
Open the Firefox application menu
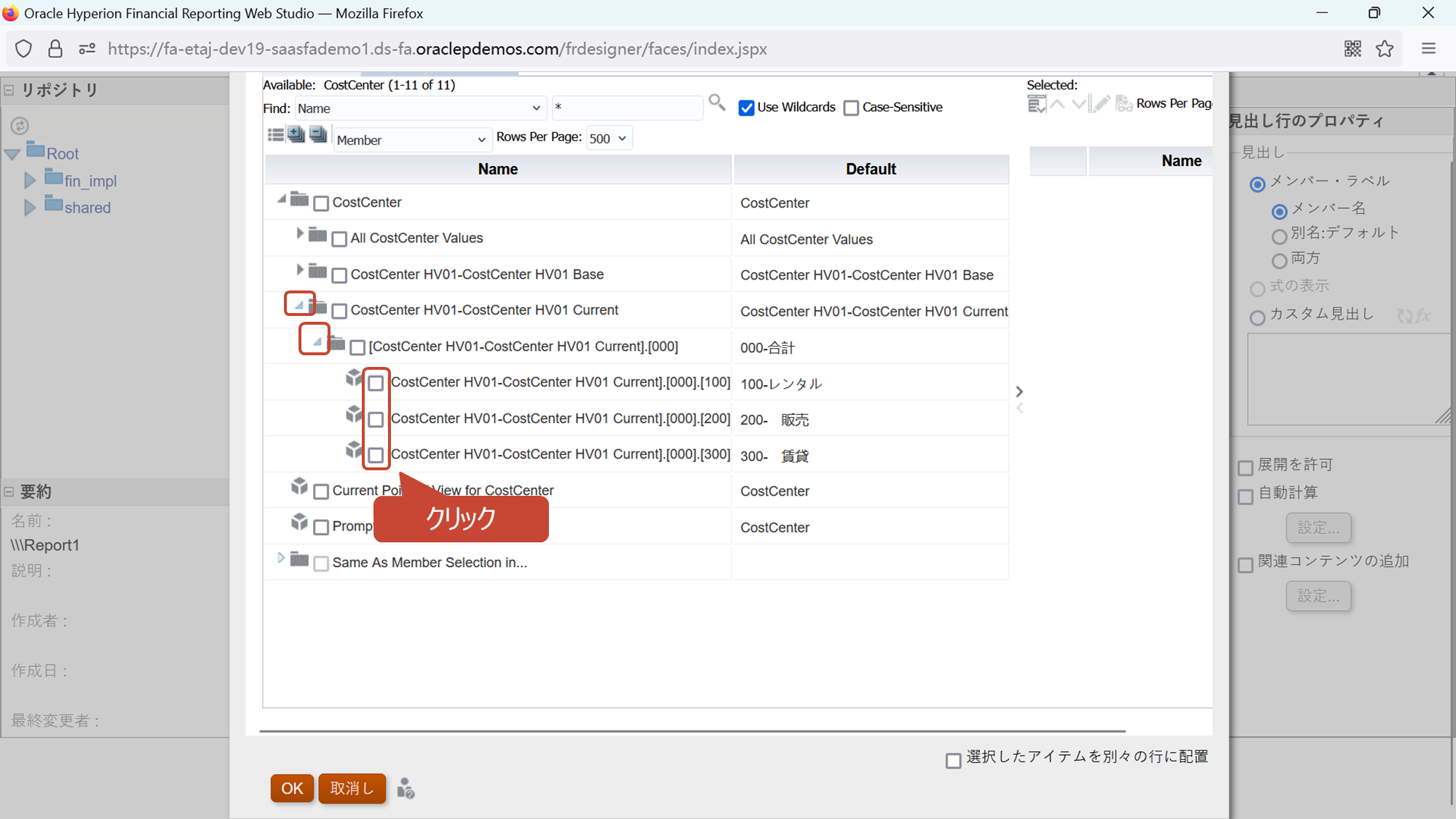(1428, 49)
